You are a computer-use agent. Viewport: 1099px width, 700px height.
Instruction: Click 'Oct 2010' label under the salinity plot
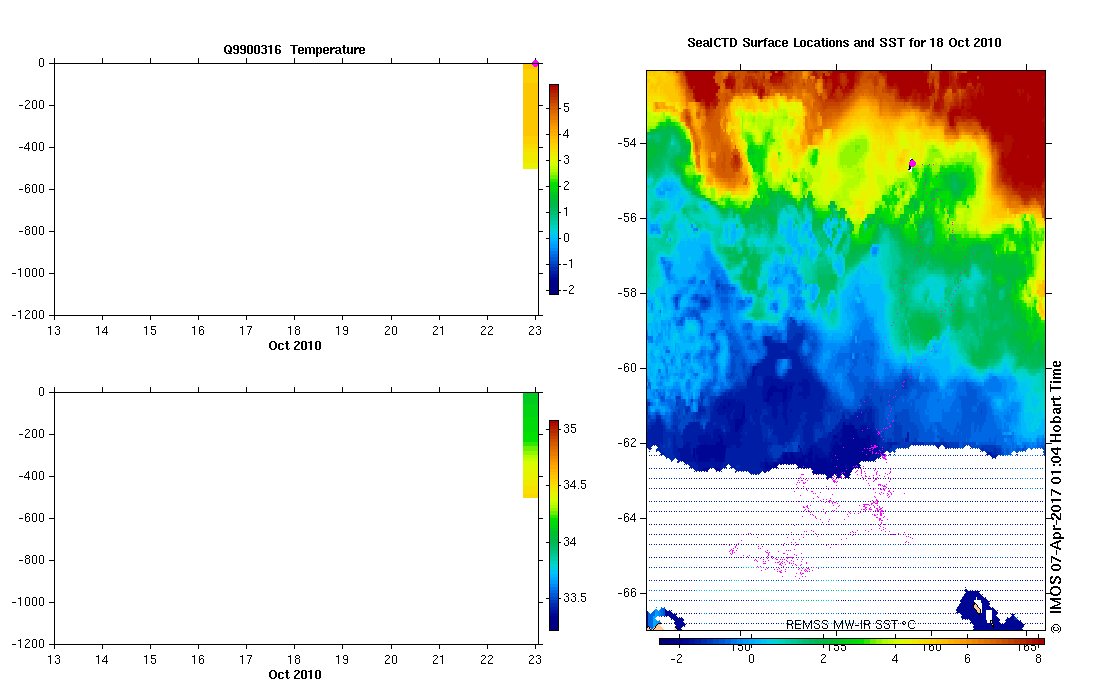pyautogui.click(x=295, y=674)
